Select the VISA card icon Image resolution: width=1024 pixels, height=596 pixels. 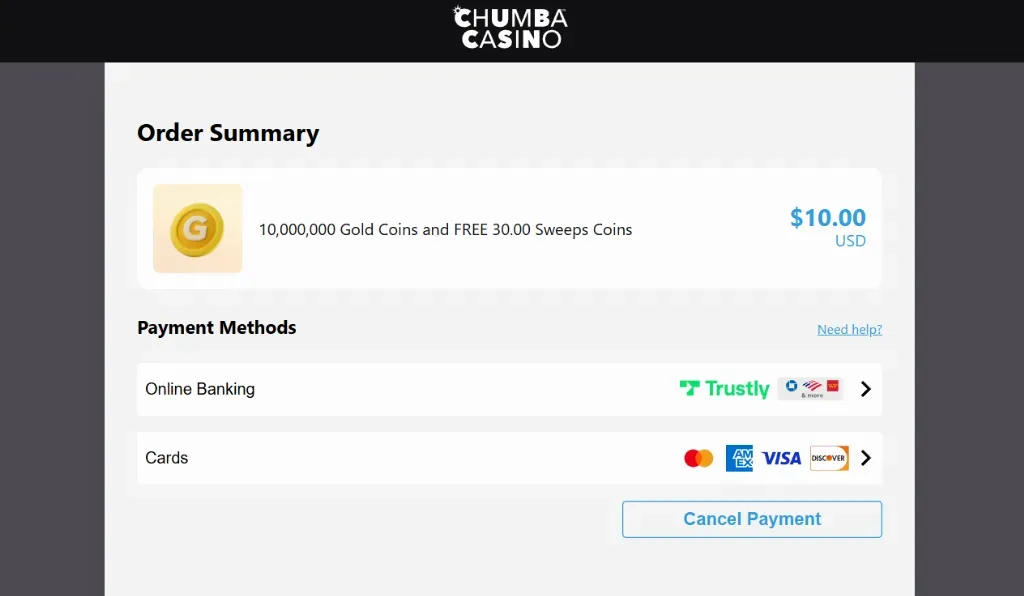click(x=781, y=457)
